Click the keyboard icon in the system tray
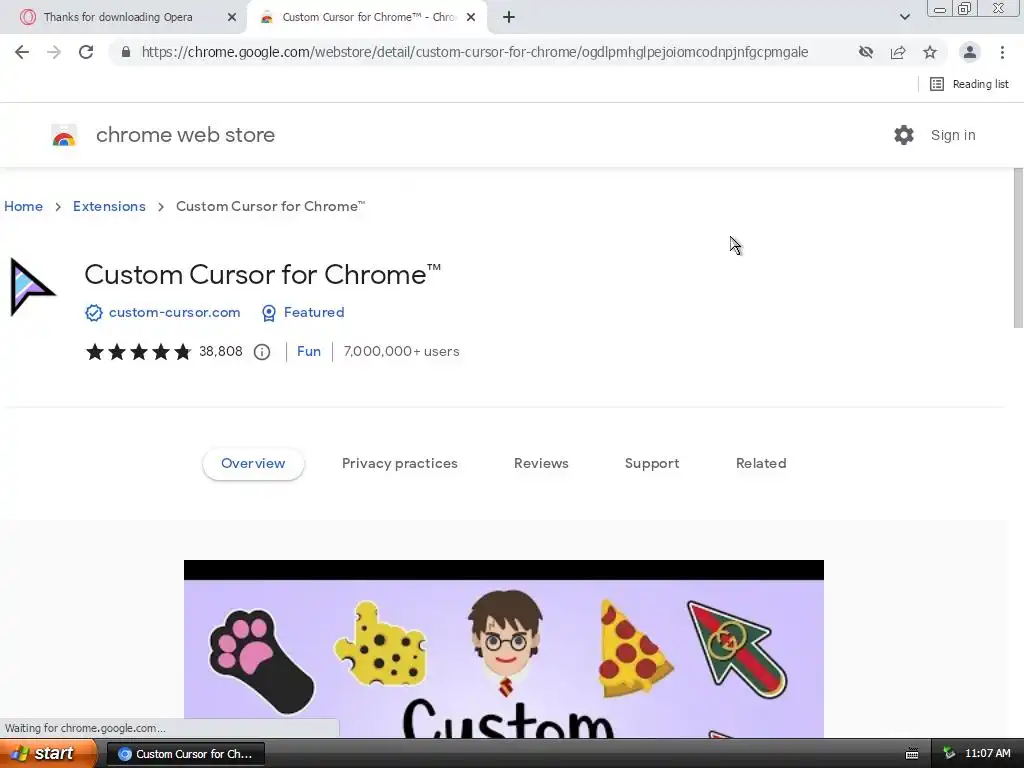This screenshot has width=1024, height=768. pos(912,754)
